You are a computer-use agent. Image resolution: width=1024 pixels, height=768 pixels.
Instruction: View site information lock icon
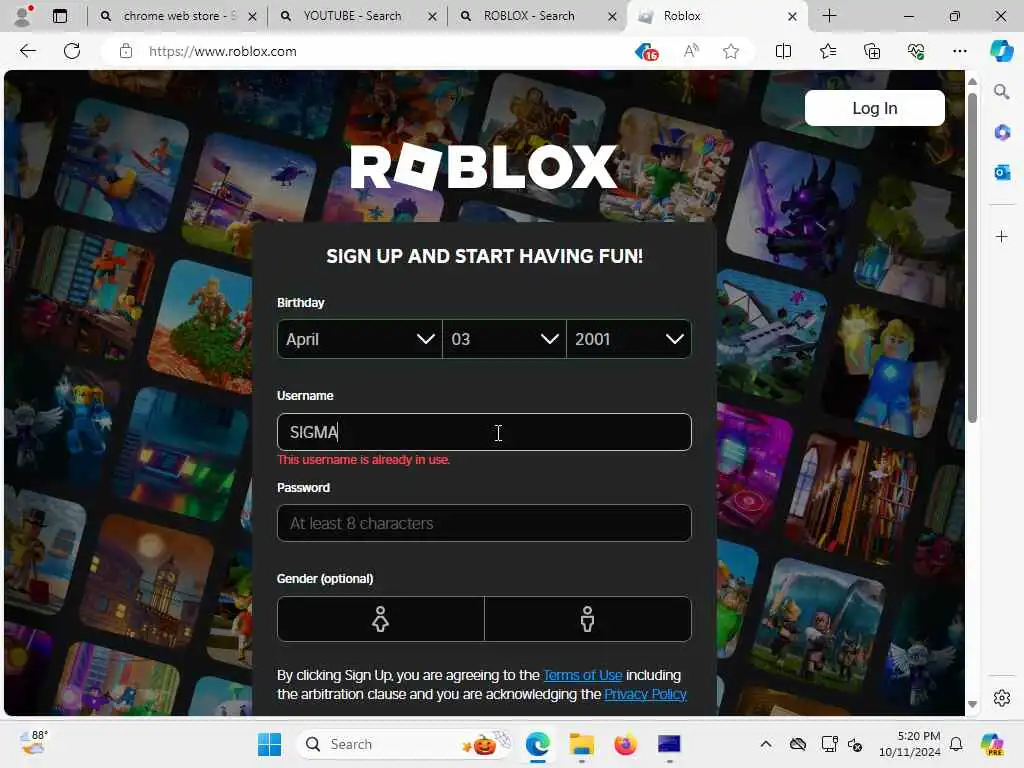click(x=126, y=51)
